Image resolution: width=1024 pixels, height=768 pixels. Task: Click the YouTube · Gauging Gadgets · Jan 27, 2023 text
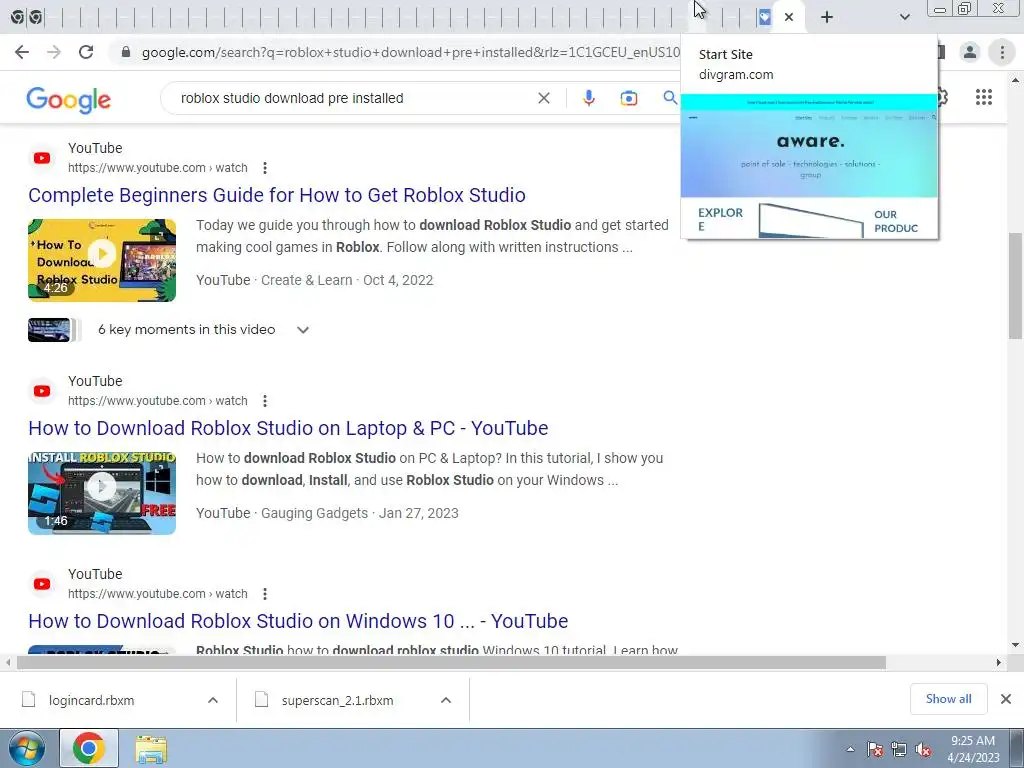[x=327, y=513]
